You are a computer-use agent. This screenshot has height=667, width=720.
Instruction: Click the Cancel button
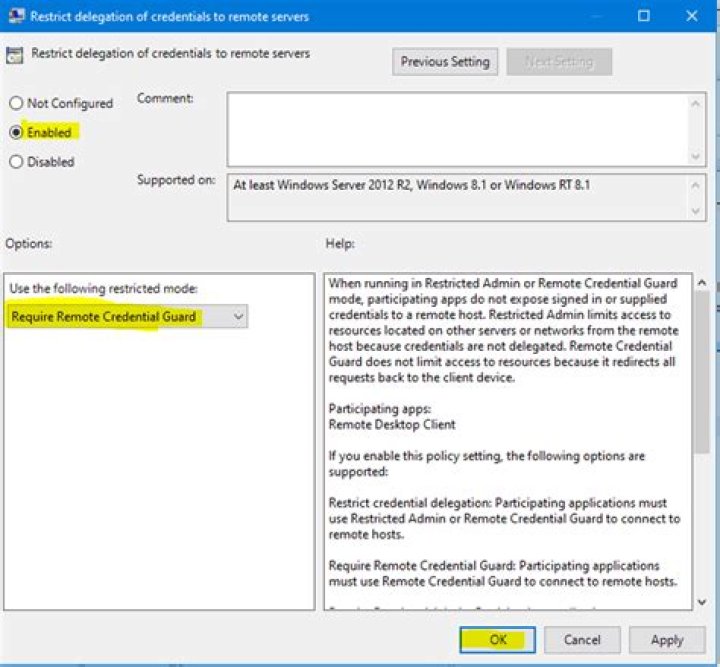[x=582, y=639]
